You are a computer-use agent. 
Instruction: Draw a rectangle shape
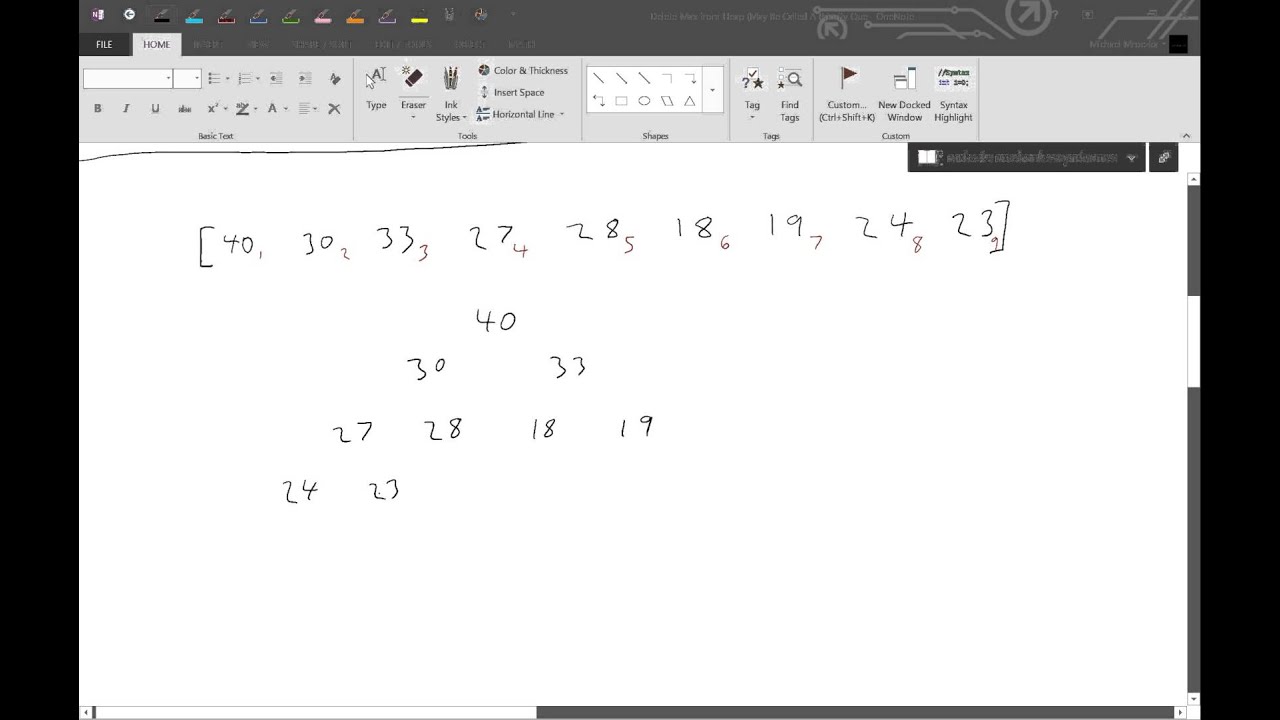pos(621,100)
